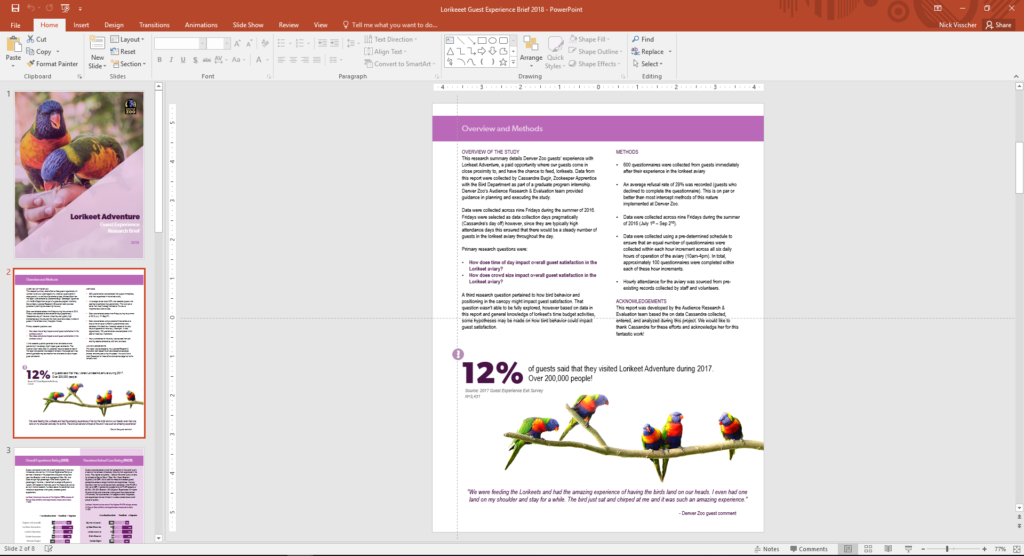Image resolution: width=1024 pixels, height=556 pixels.
Task: Select the five-point star shape
Action: 503,62
